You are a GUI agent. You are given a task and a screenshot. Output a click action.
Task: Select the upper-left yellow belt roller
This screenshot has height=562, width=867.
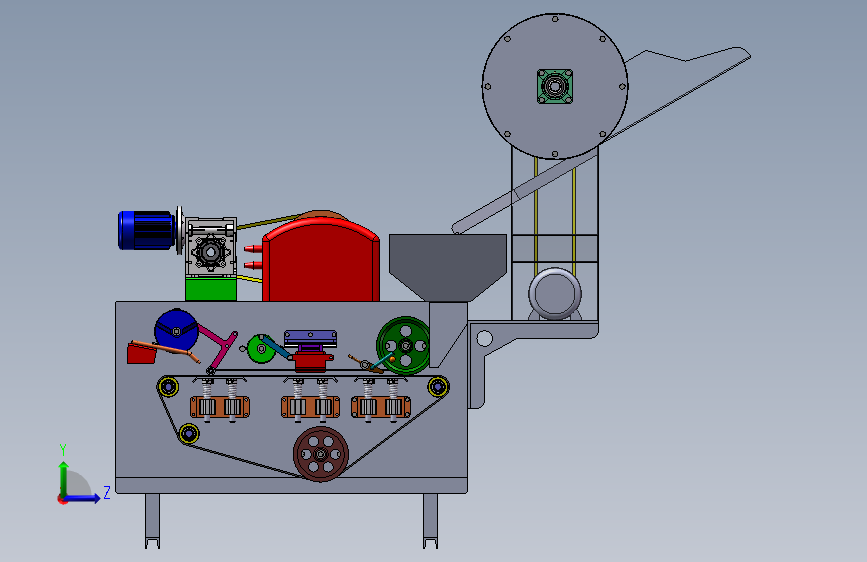pyautogui.click(x=168, y=387)
